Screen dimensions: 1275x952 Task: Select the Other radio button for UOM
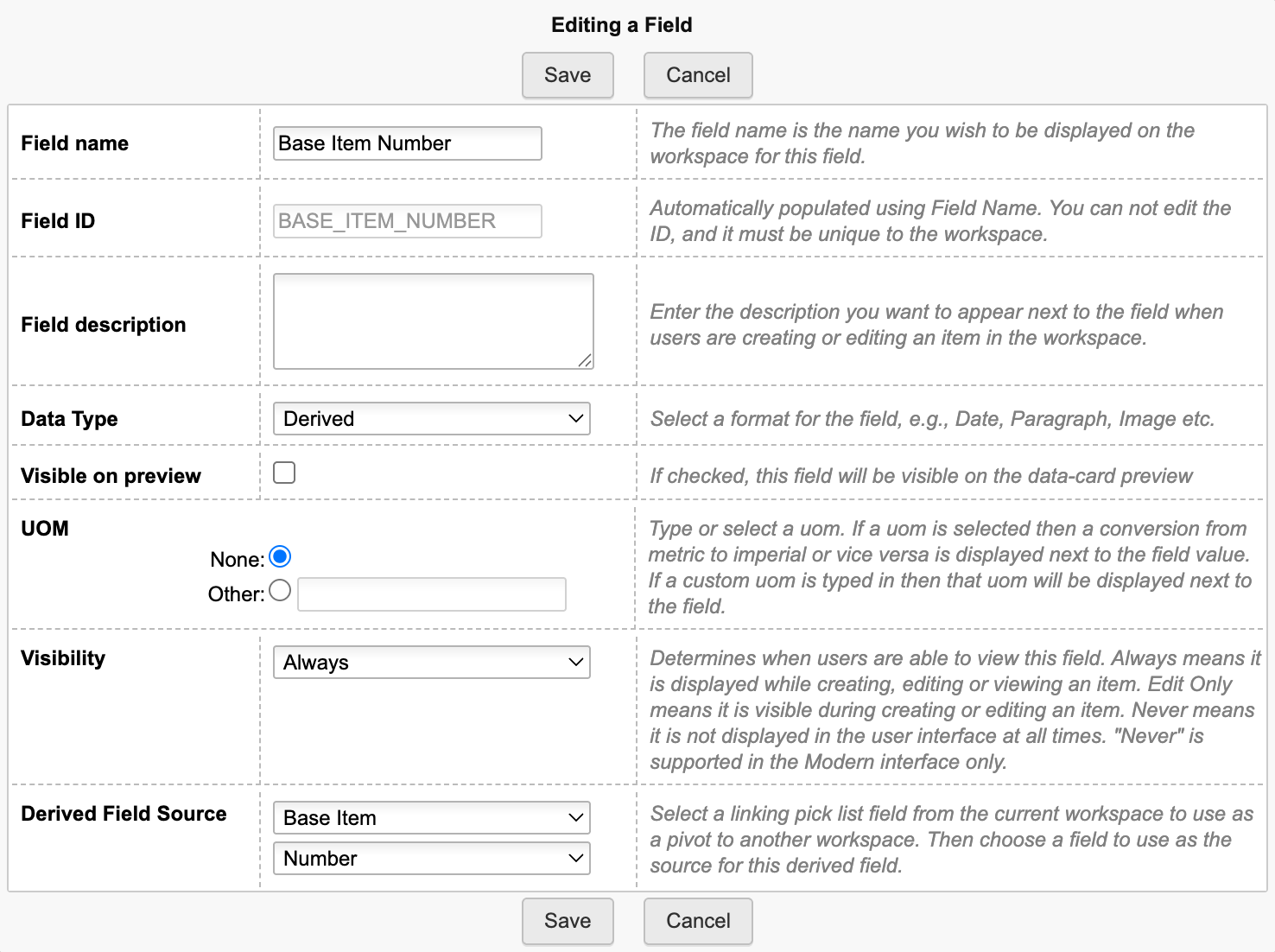280,591
